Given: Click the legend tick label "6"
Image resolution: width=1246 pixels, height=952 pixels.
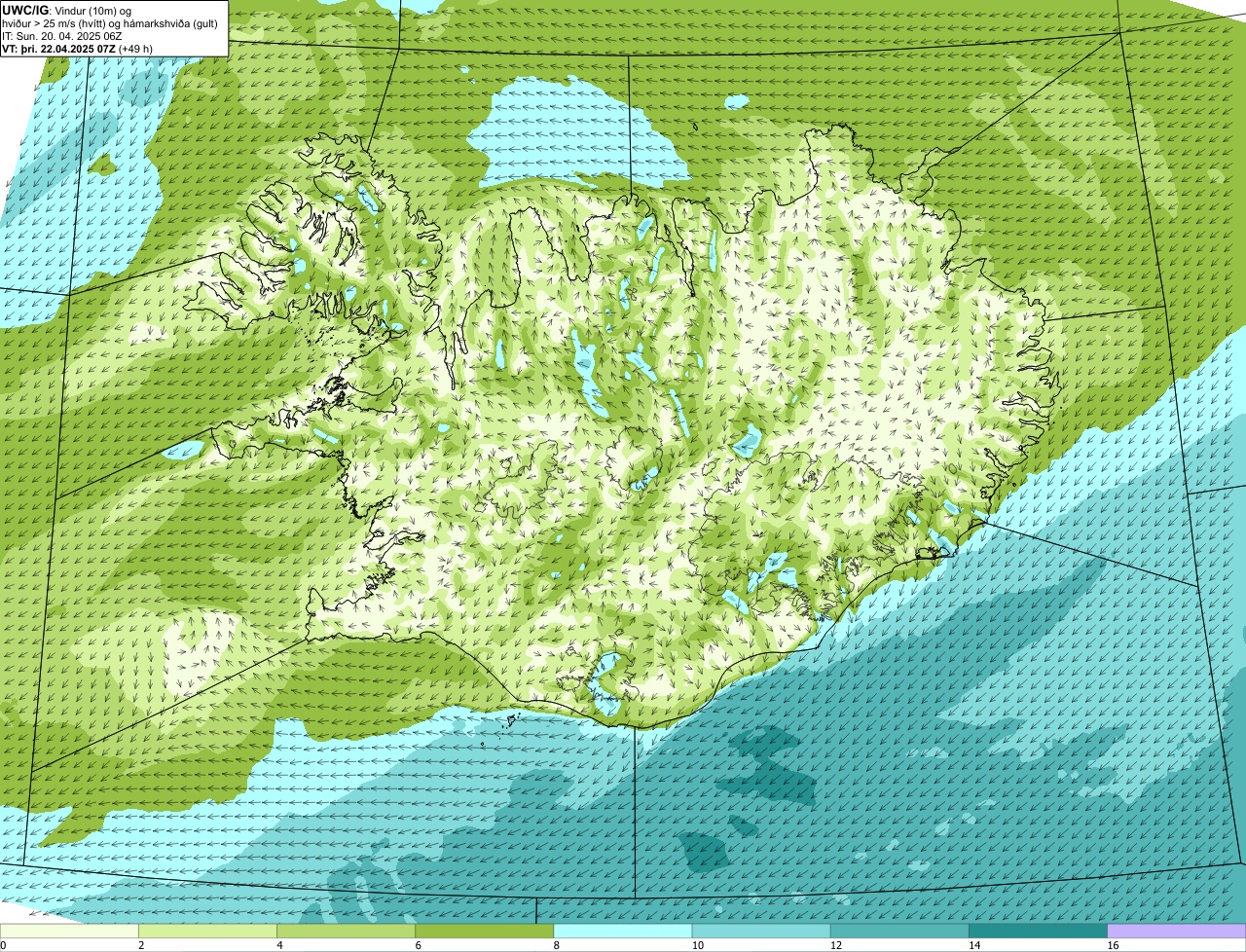Looking at the screenshot, I should pos(418,945).
